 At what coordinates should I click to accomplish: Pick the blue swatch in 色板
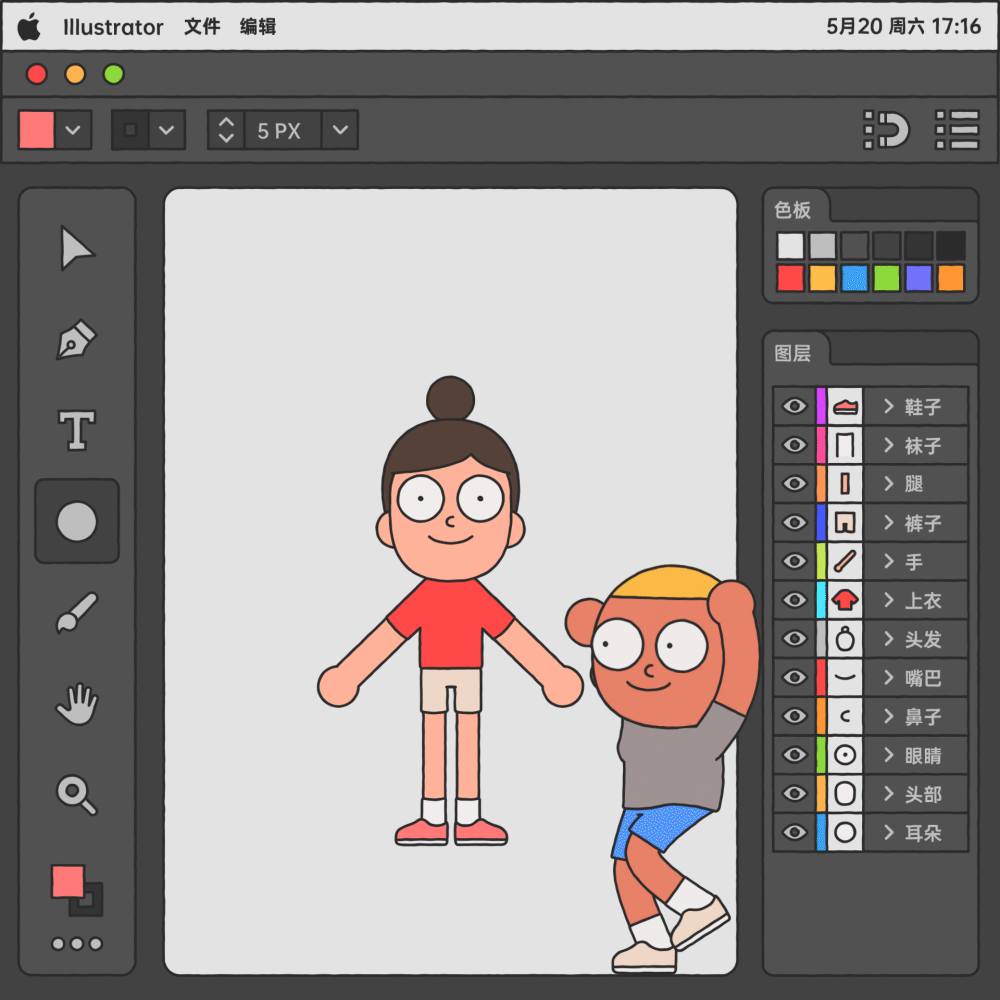pyautogui.click(x=855, y=278)
